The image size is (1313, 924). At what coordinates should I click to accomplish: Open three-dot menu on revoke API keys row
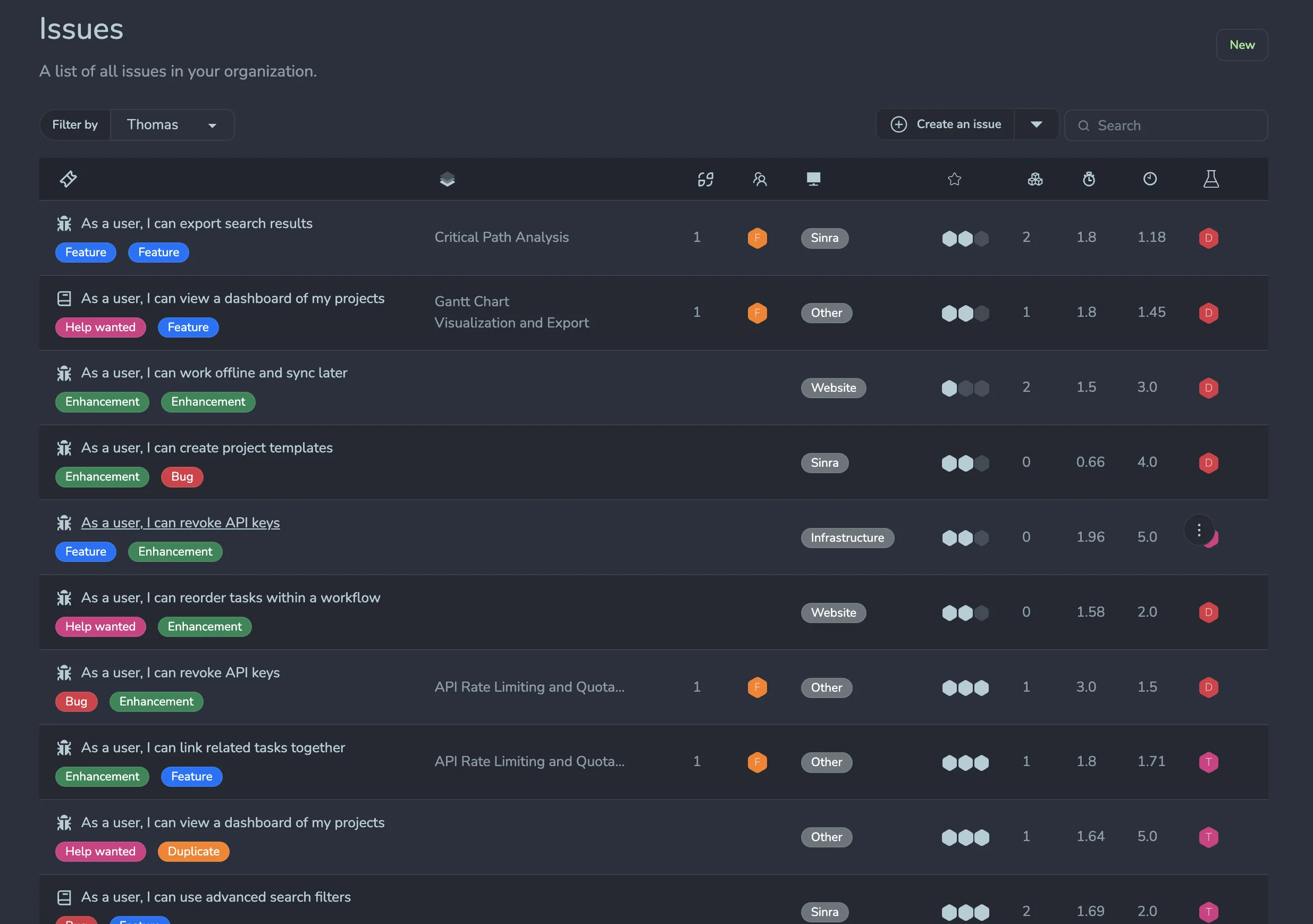point(1199,530)
